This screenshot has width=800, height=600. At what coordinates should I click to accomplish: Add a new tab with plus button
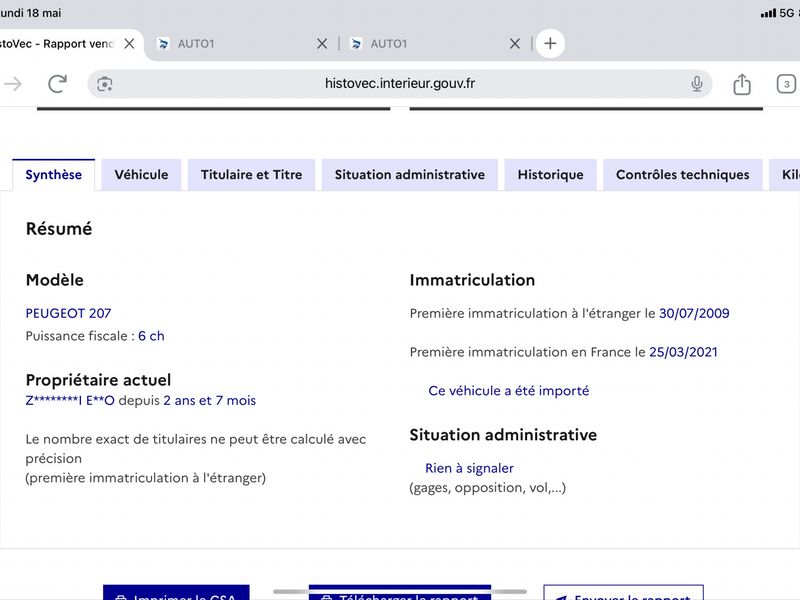click(550, 43)
